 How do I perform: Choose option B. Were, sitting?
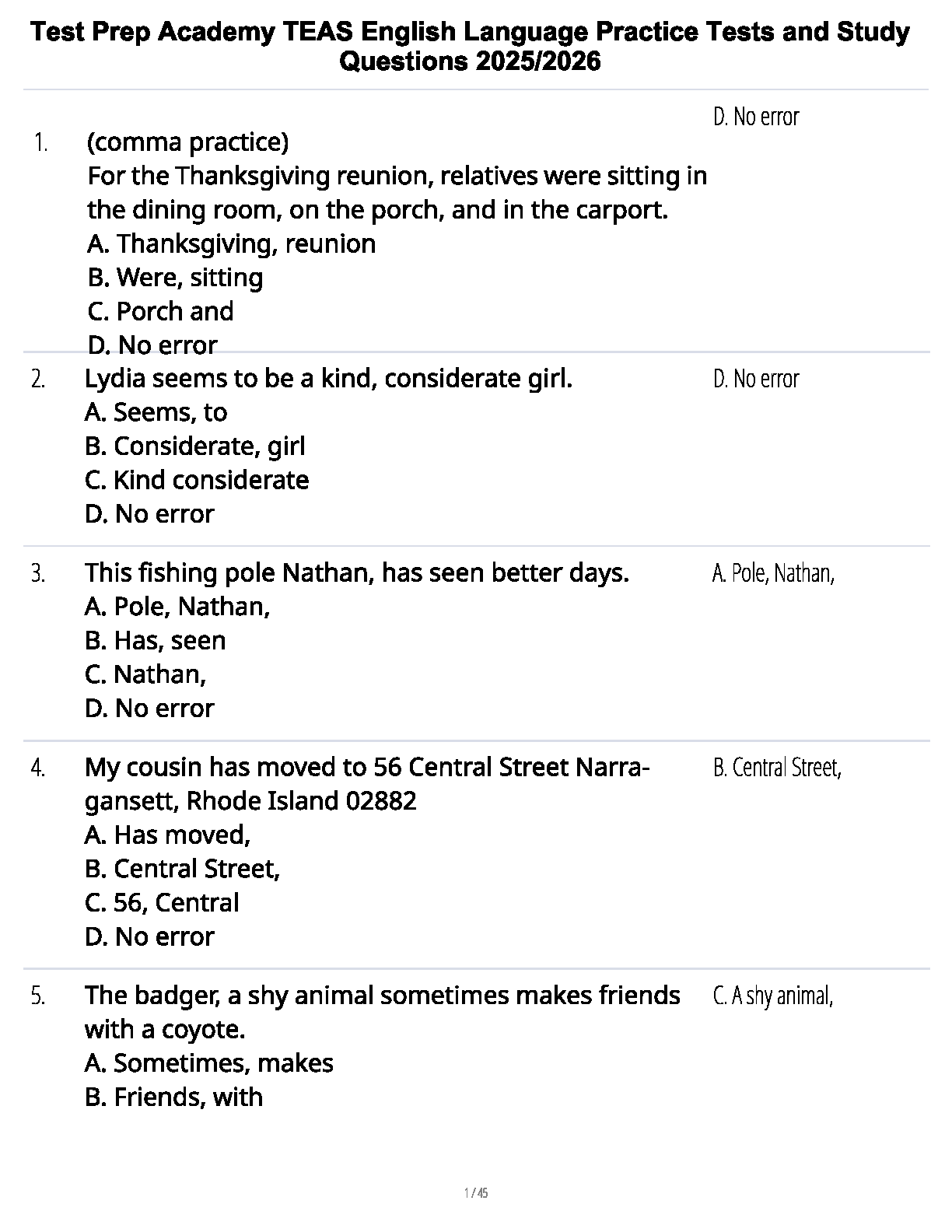coord(175,278)
